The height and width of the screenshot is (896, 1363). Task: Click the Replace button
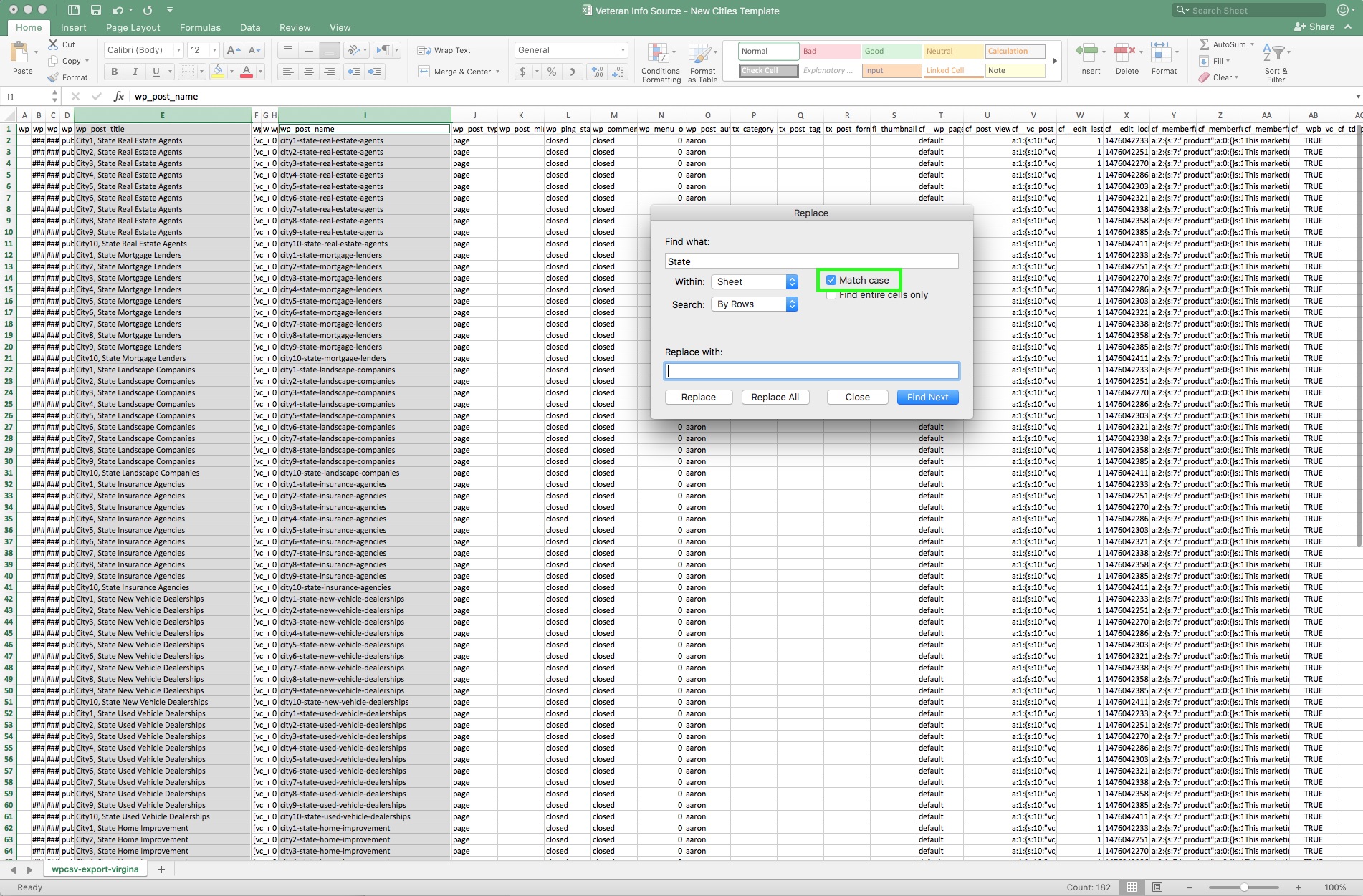(698, 397)
